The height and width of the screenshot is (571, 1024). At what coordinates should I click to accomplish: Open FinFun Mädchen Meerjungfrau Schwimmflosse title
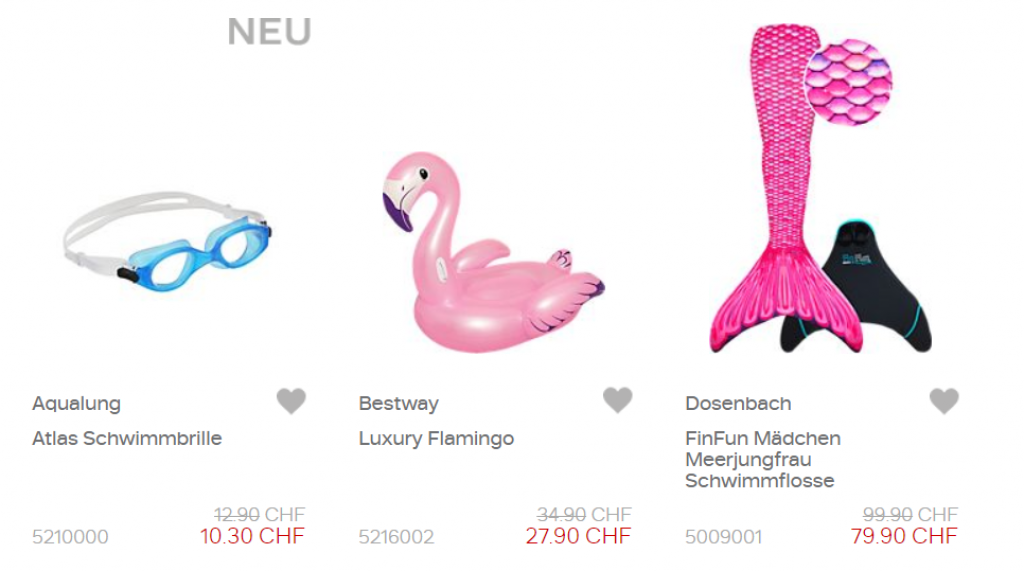coord(763,459)
